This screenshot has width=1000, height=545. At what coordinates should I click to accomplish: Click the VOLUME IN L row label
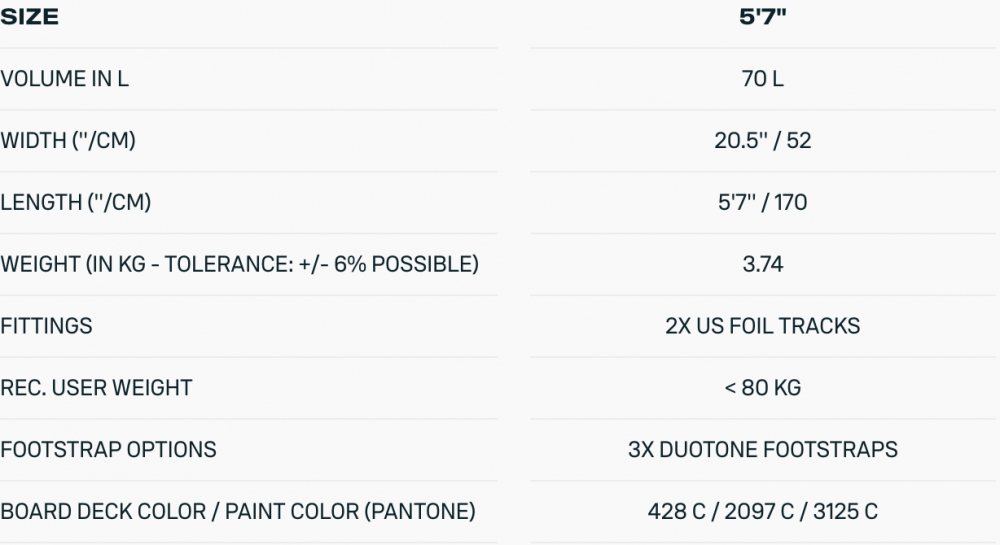tap(65, 79)
